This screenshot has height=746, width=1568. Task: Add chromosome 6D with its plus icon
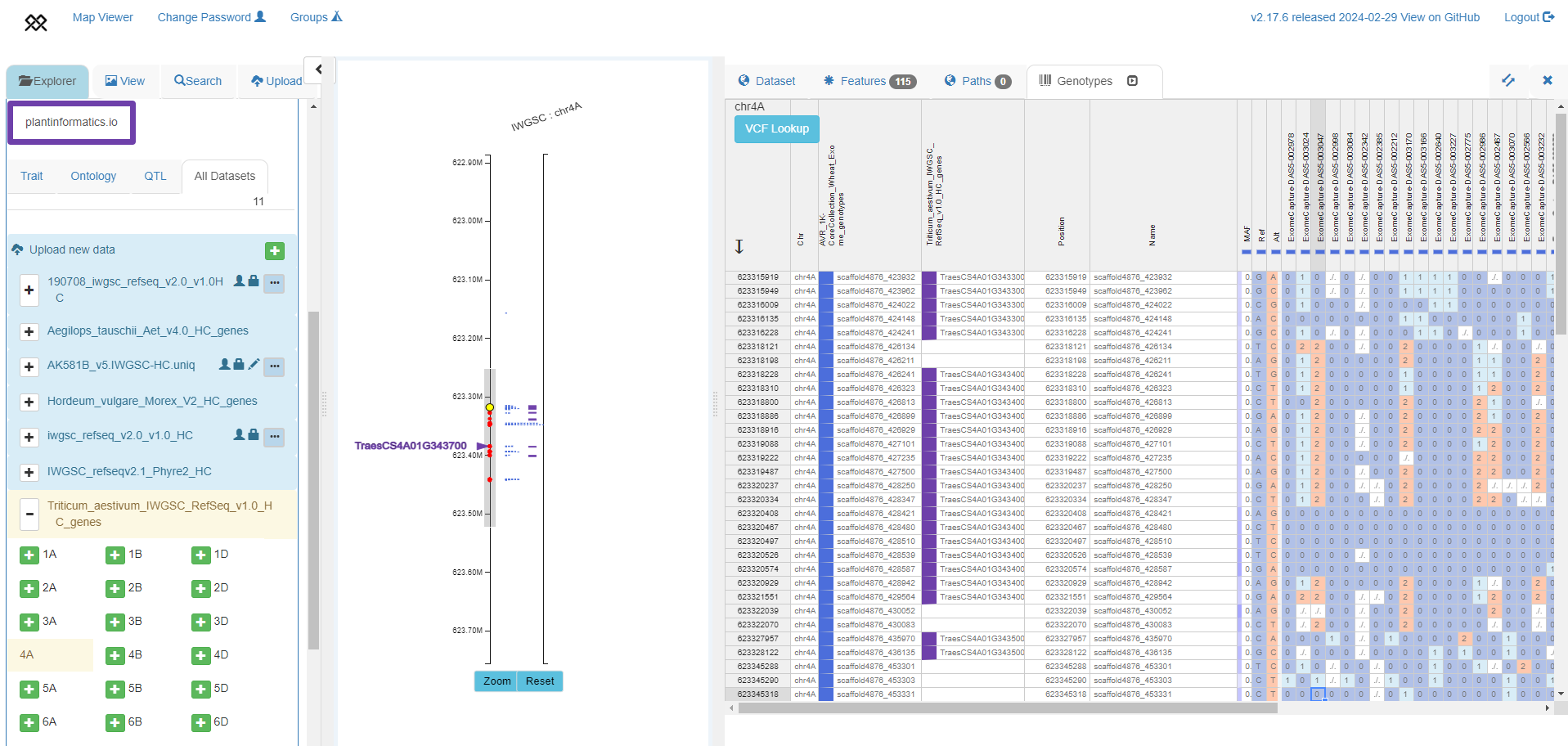[201, 723]
